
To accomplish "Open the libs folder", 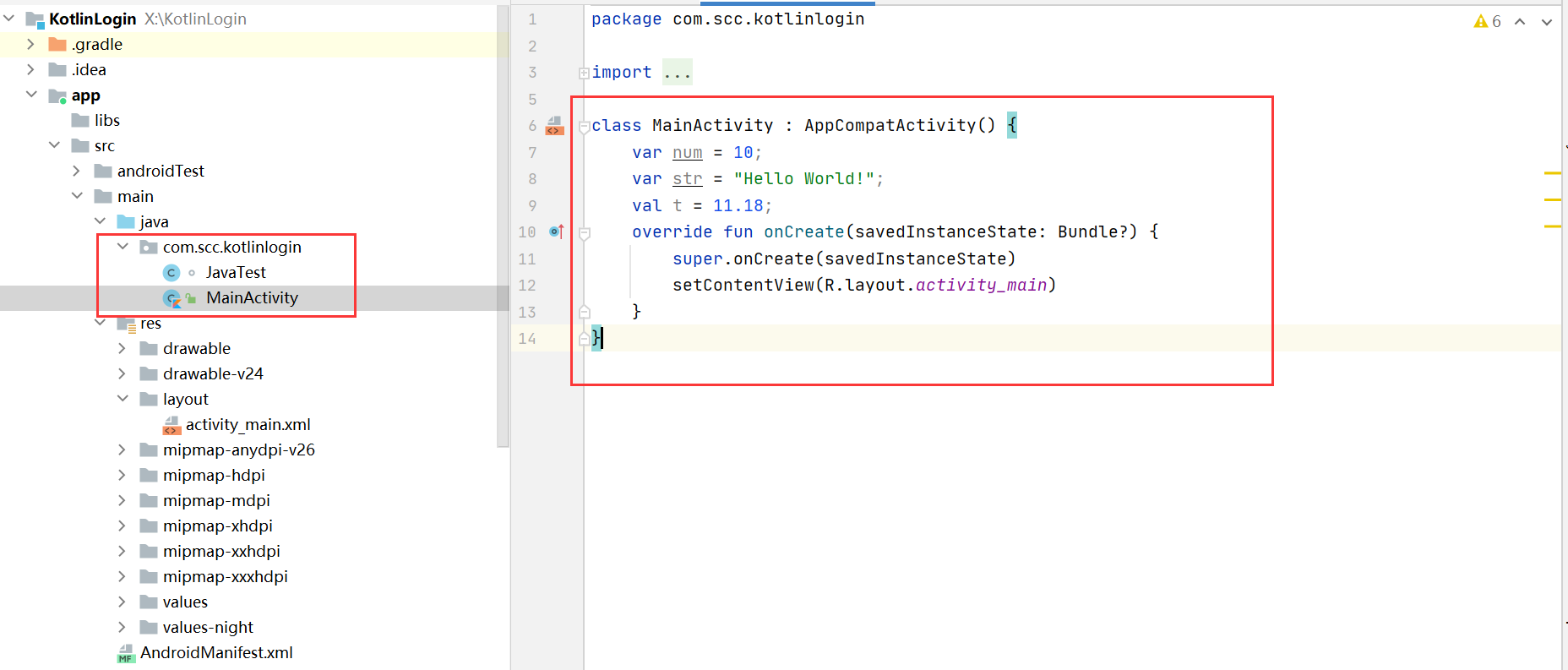I will click(107, 120).
